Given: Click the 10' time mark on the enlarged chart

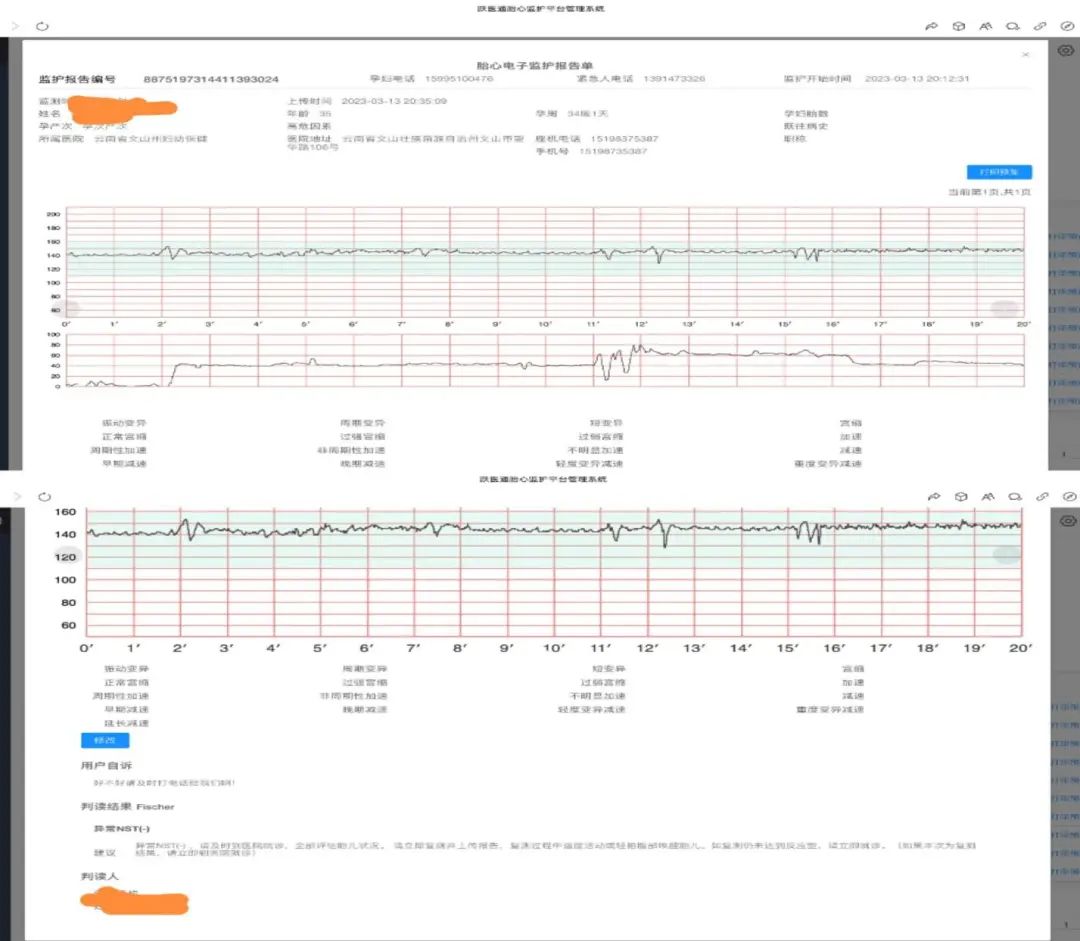Looking at the screenshot, I should point(553,649).
